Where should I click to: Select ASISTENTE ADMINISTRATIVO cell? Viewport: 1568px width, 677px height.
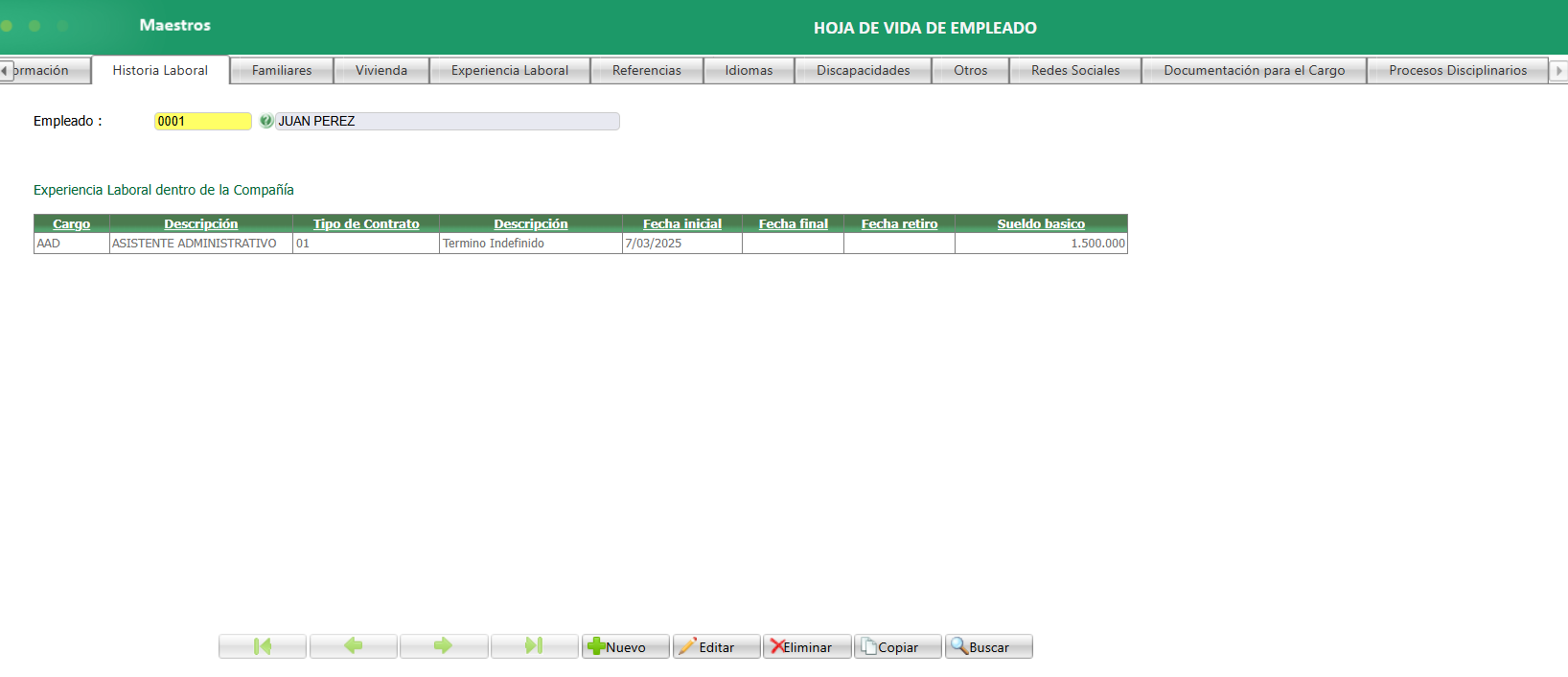pos(201,244)
